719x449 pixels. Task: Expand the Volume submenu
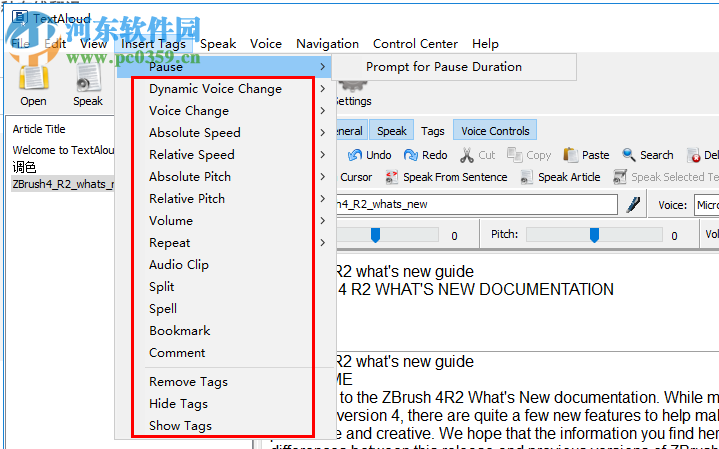click(x=323, y=221)
